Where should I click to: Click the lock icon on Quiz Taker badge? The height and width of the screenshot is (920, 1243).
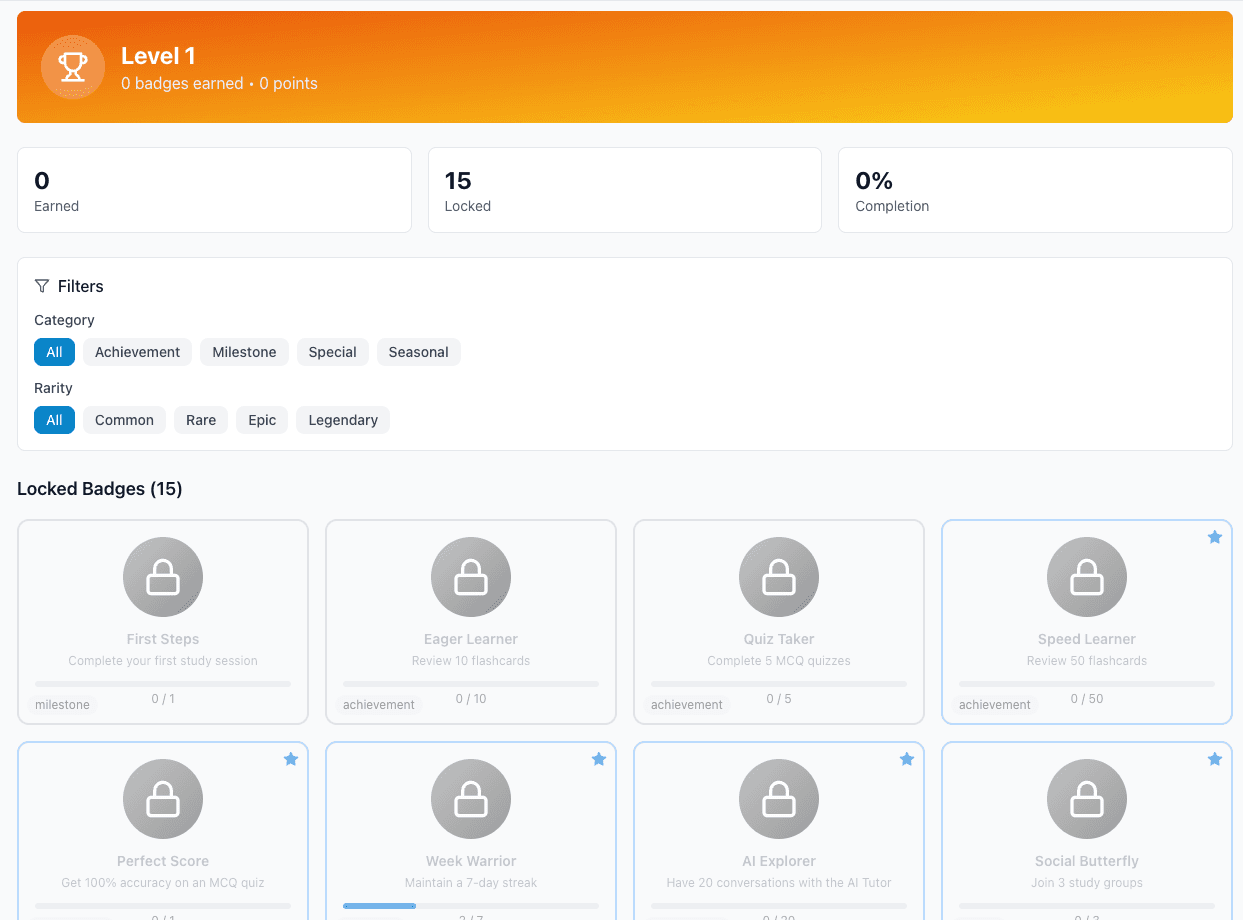778,577
